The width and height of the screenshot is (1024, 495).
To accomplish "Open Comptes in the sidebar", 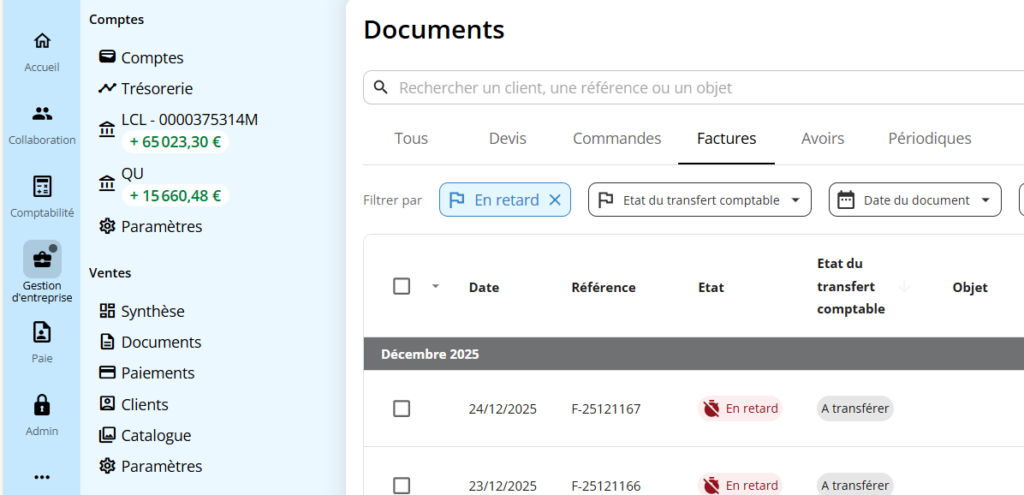I will [152, 57].
